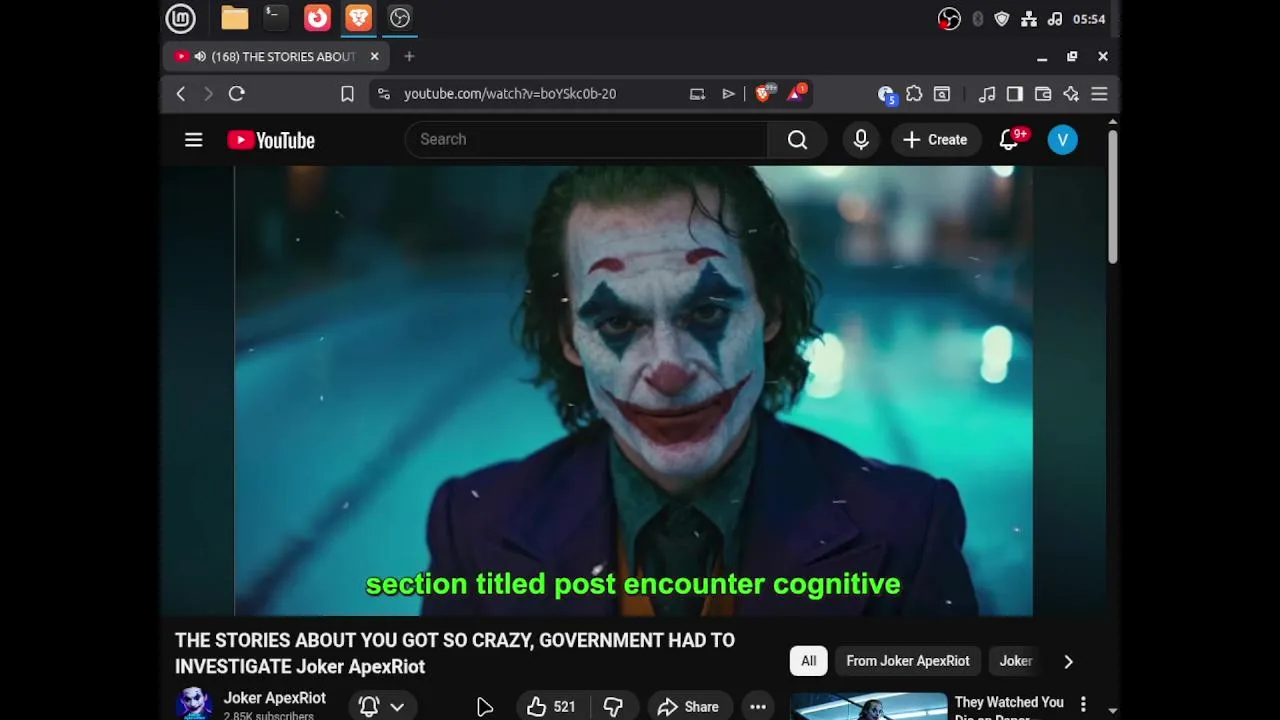The height and width of the screenshot is (720, 1280).
Task: Open a new browser tab
Action: 409,57
